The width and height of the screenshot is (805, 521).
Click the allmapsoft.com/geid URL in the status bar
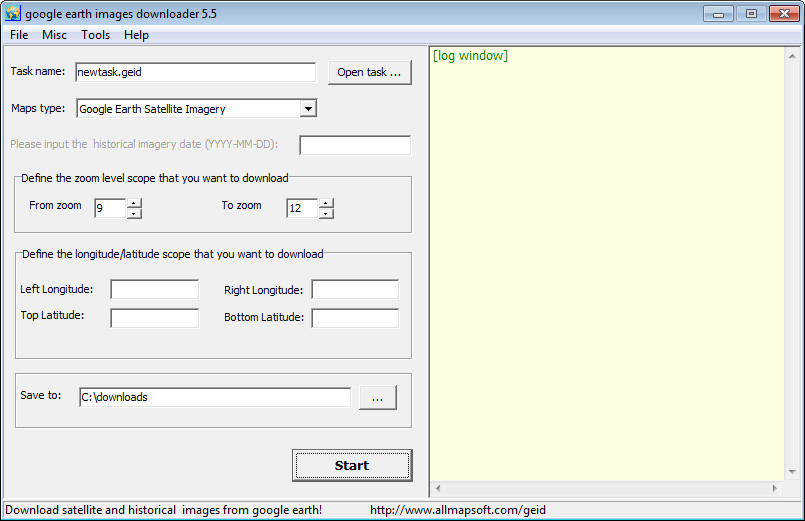click(458, 510)
